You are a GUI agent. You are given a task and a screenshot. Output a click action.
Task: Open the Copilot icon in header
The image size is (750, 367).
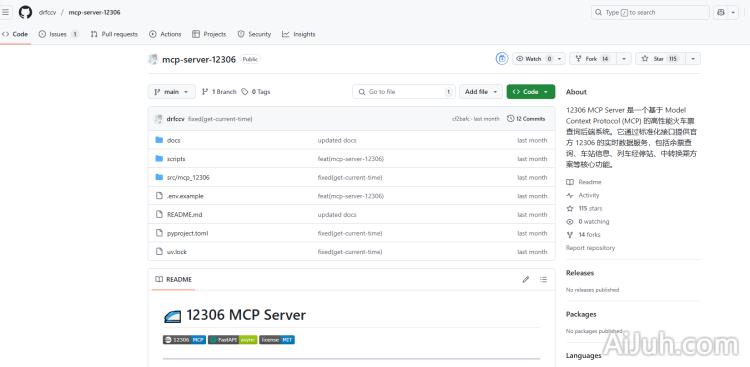pyautogui.click(x=722, y=12)
